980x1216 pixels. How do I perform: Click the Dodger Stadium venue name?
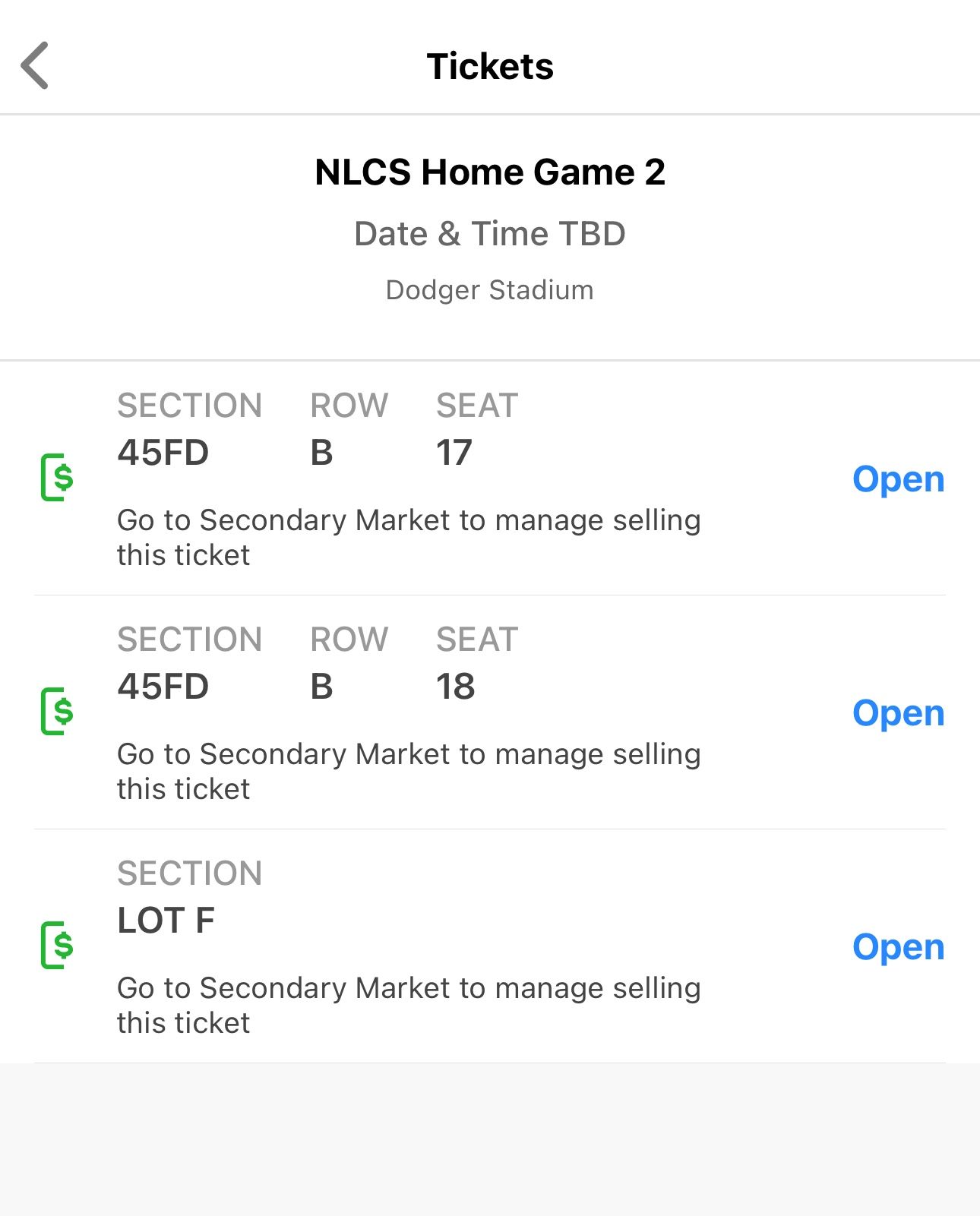(x=490, y=290)
